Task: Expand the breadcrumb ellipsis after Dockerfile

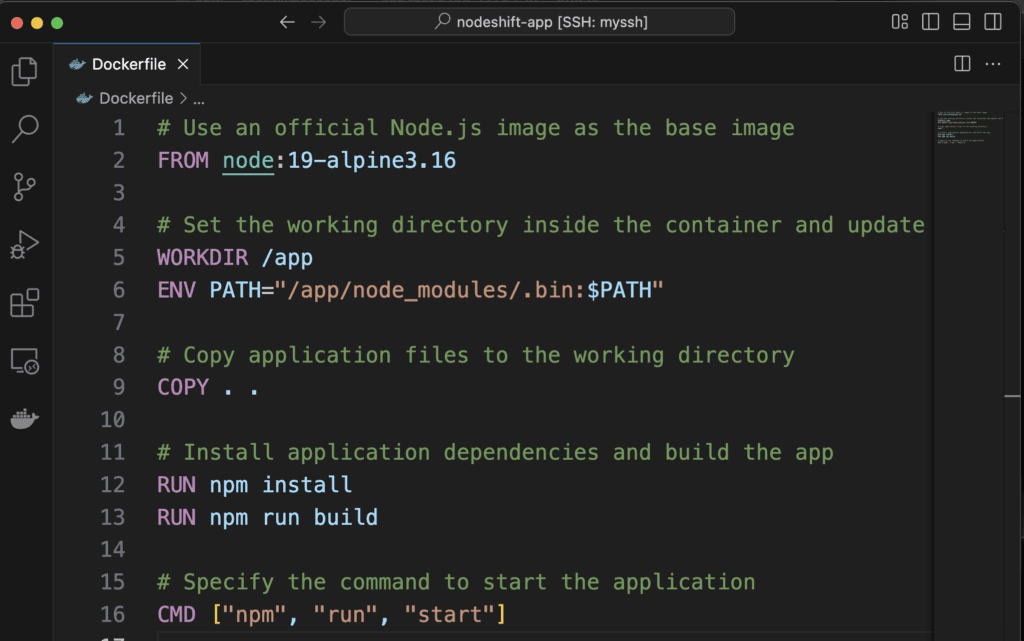Action: pos(198,98)
